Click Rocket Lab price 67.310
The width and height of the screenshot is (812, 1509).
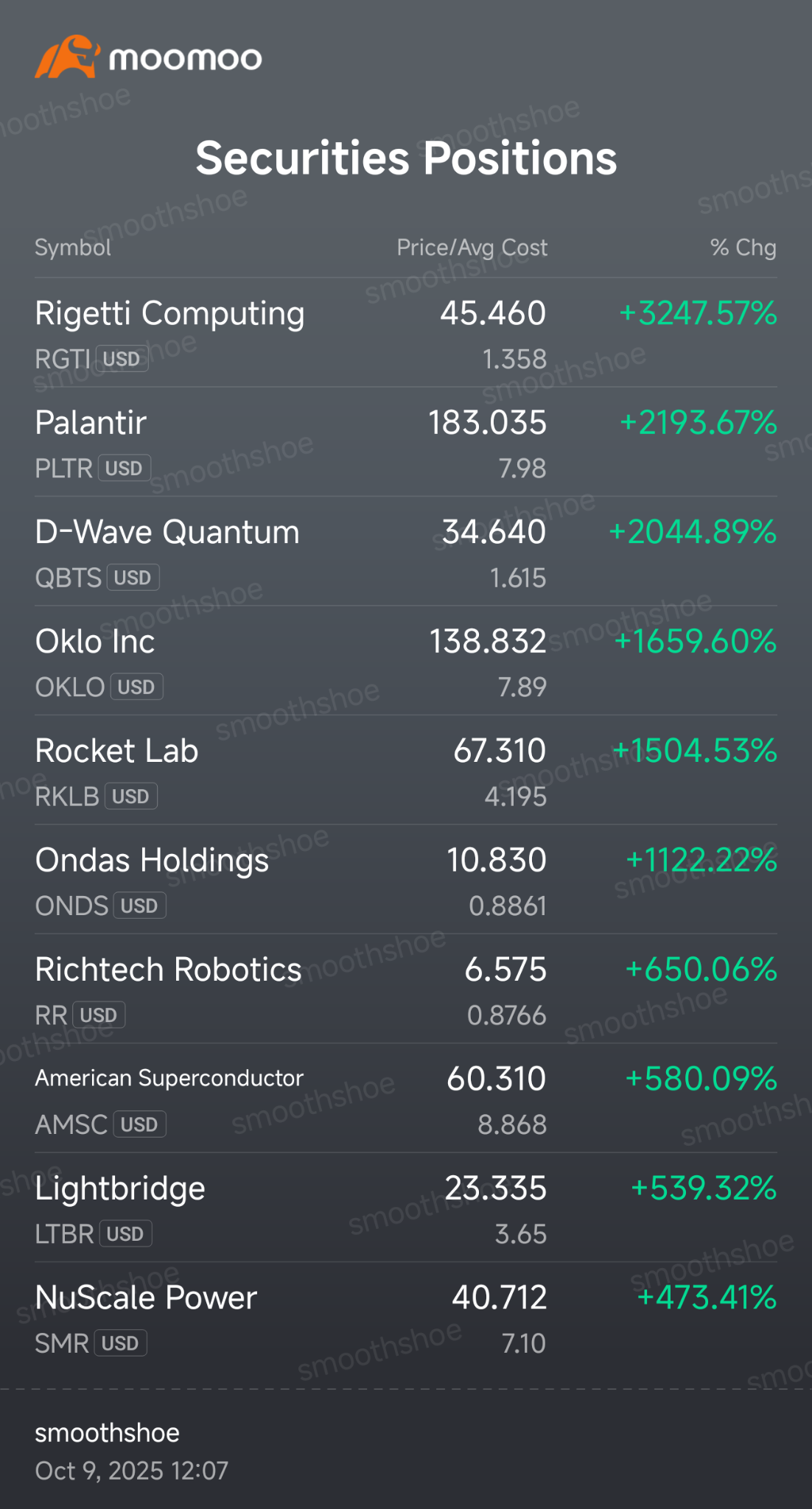click(x=500, y=750)
